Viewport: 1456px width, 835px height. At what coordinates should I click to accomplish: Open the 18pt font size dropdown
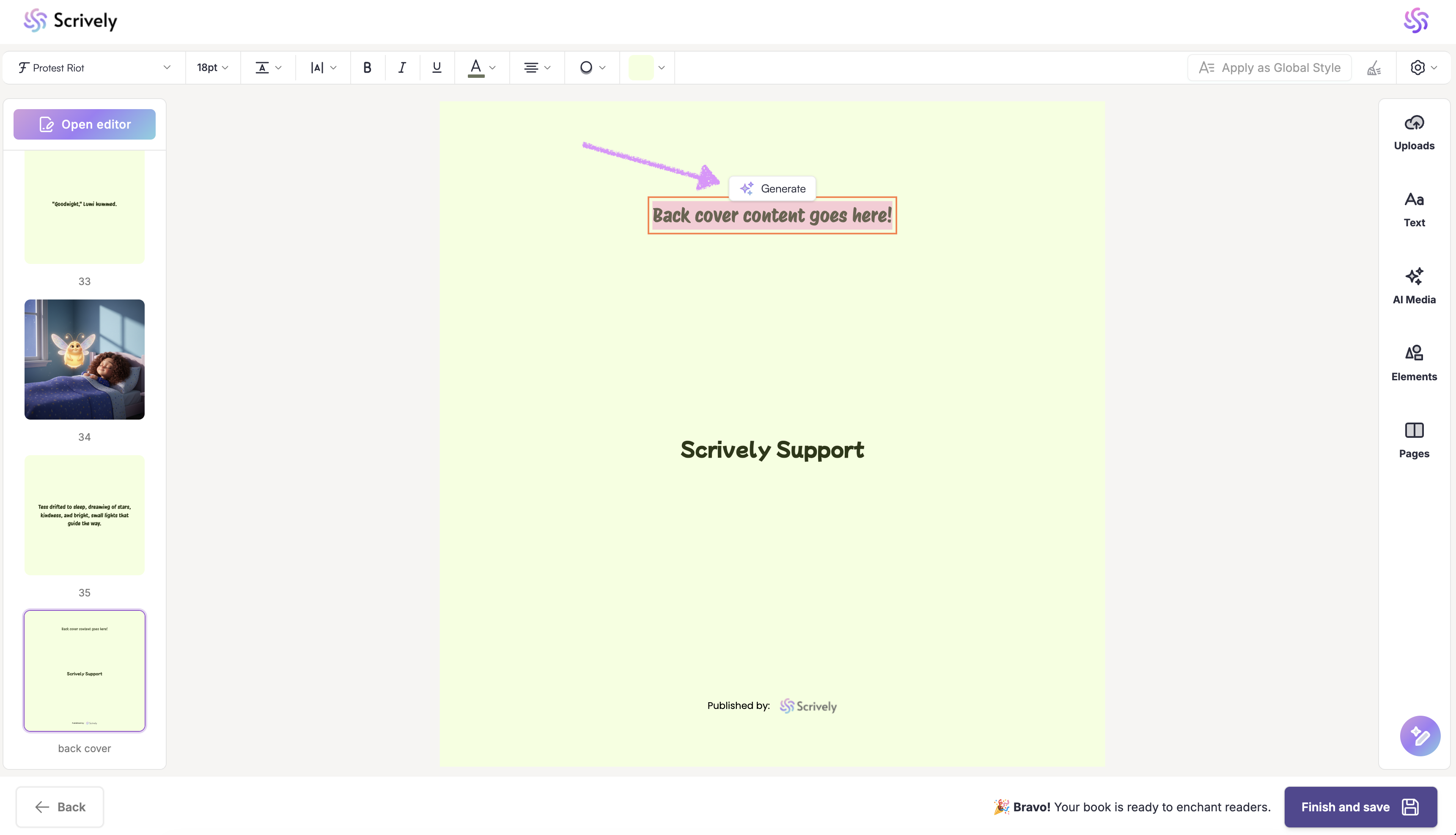pos(212,68)
